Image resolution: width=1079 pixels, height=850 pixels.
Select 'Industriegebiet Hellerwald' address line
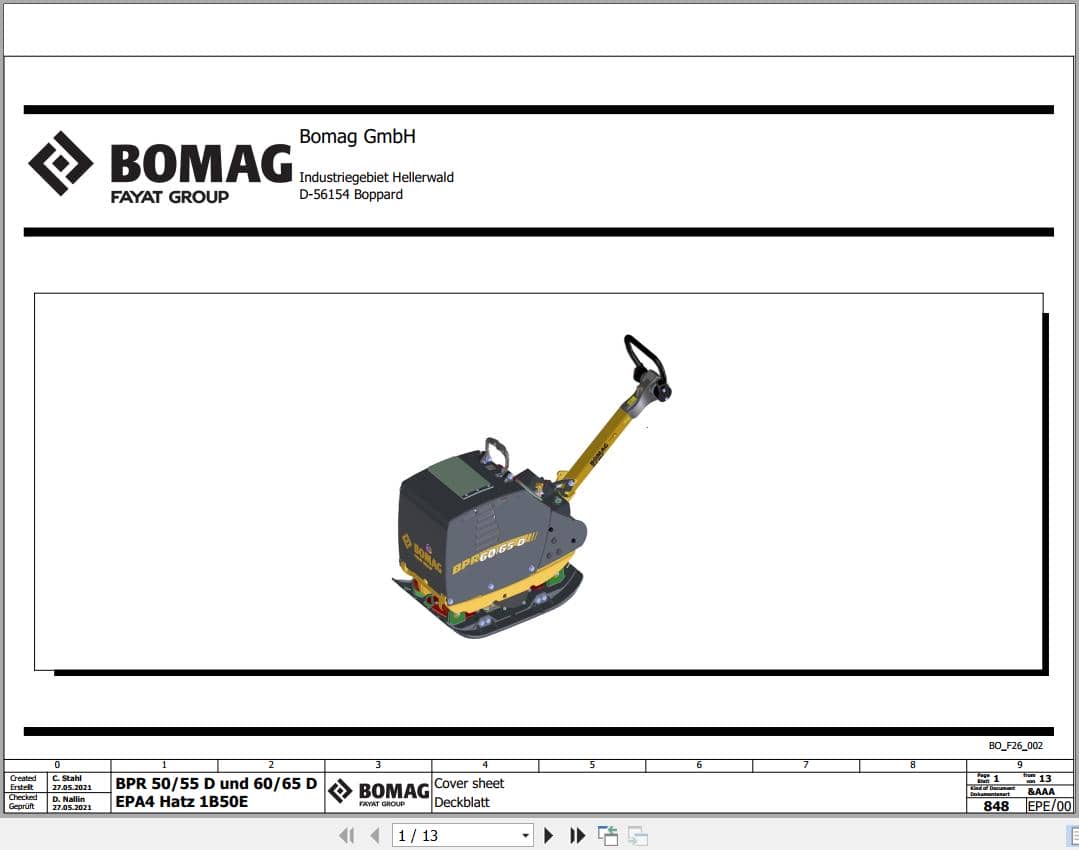(x=376, y=177)
